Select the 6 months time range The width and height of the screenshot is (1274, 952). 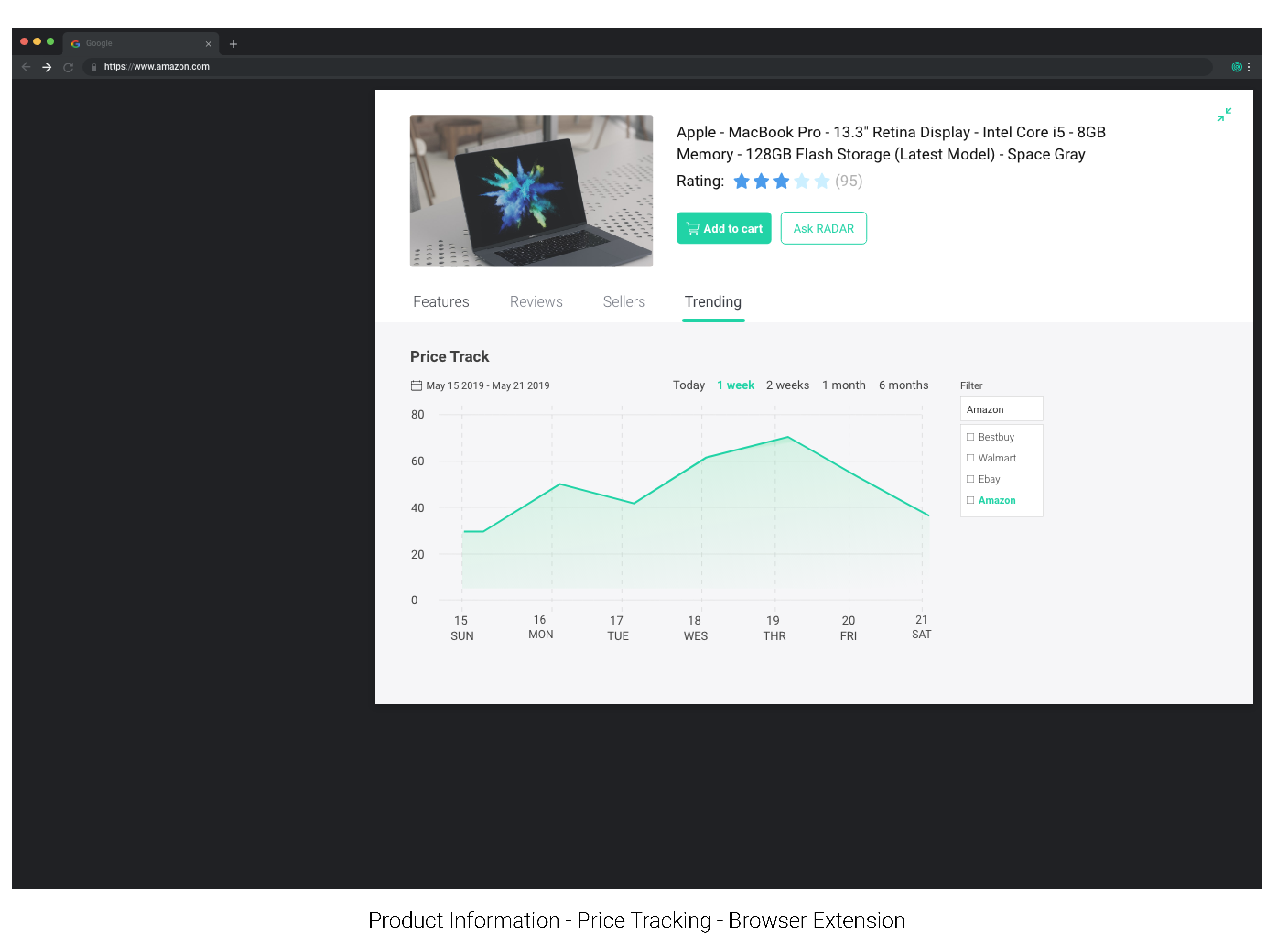903,385
